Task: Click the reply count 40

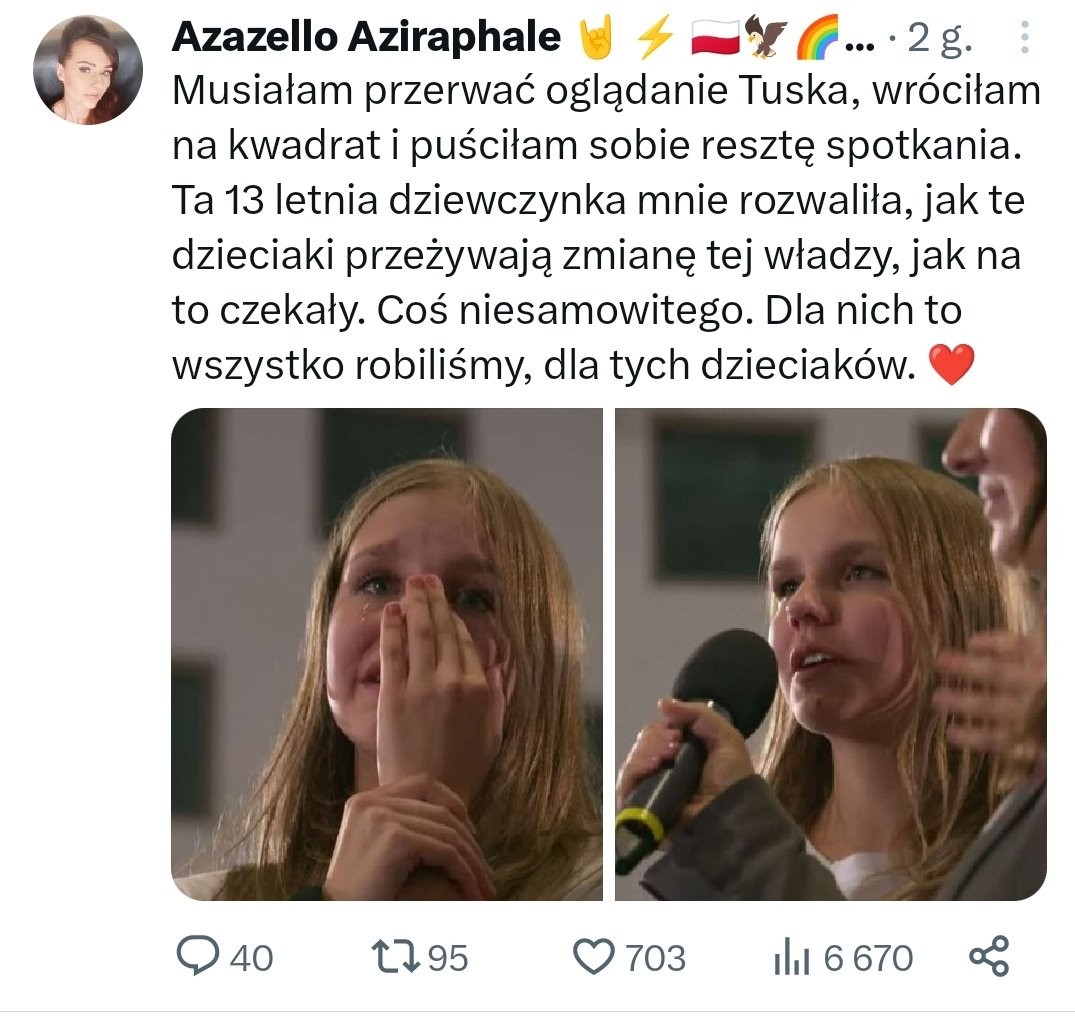Action: click(251, 958)
